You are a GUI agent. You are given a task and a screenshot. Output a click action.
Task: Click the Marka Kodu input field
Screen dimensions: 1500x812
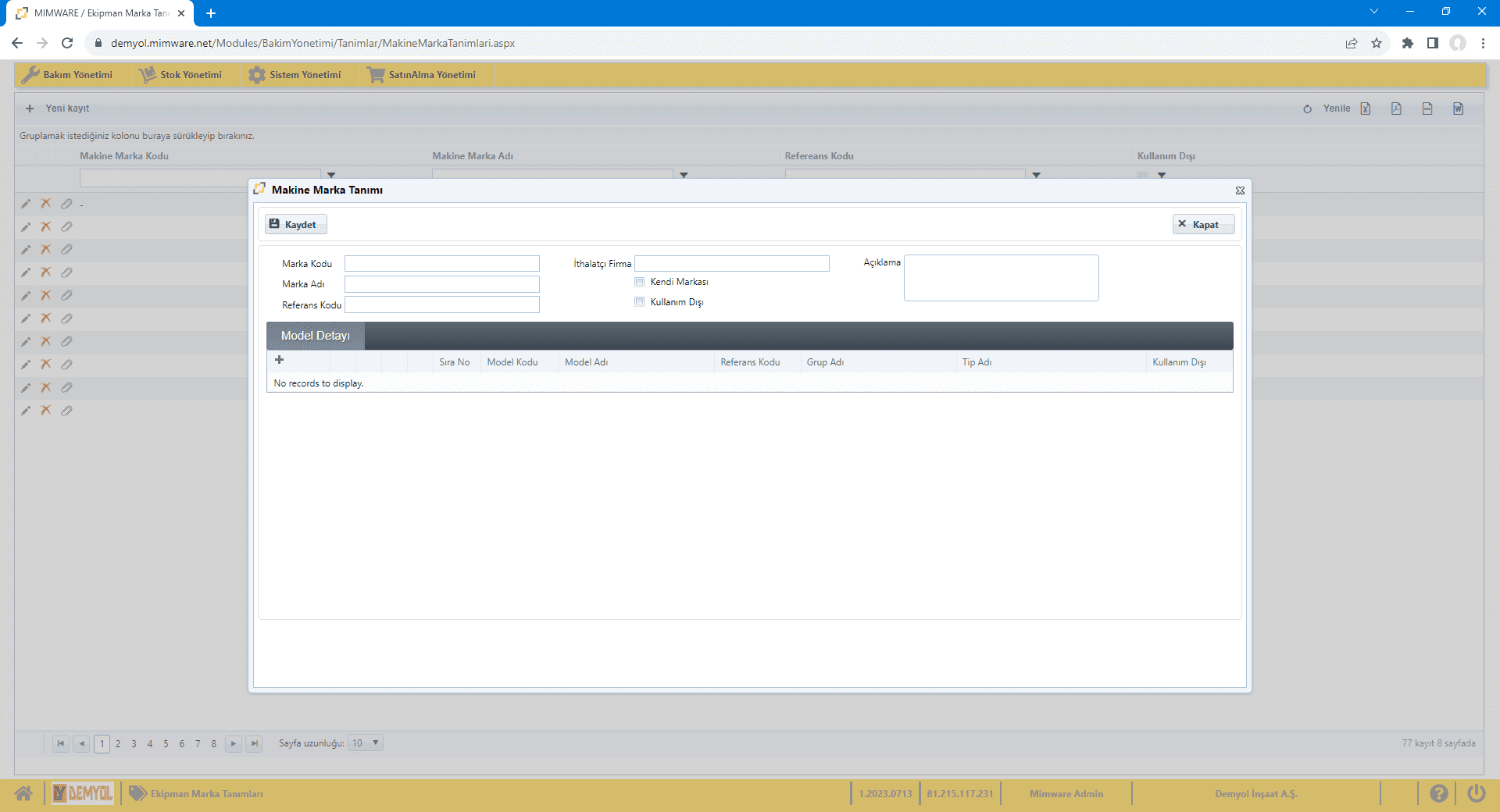coord(441,264)
